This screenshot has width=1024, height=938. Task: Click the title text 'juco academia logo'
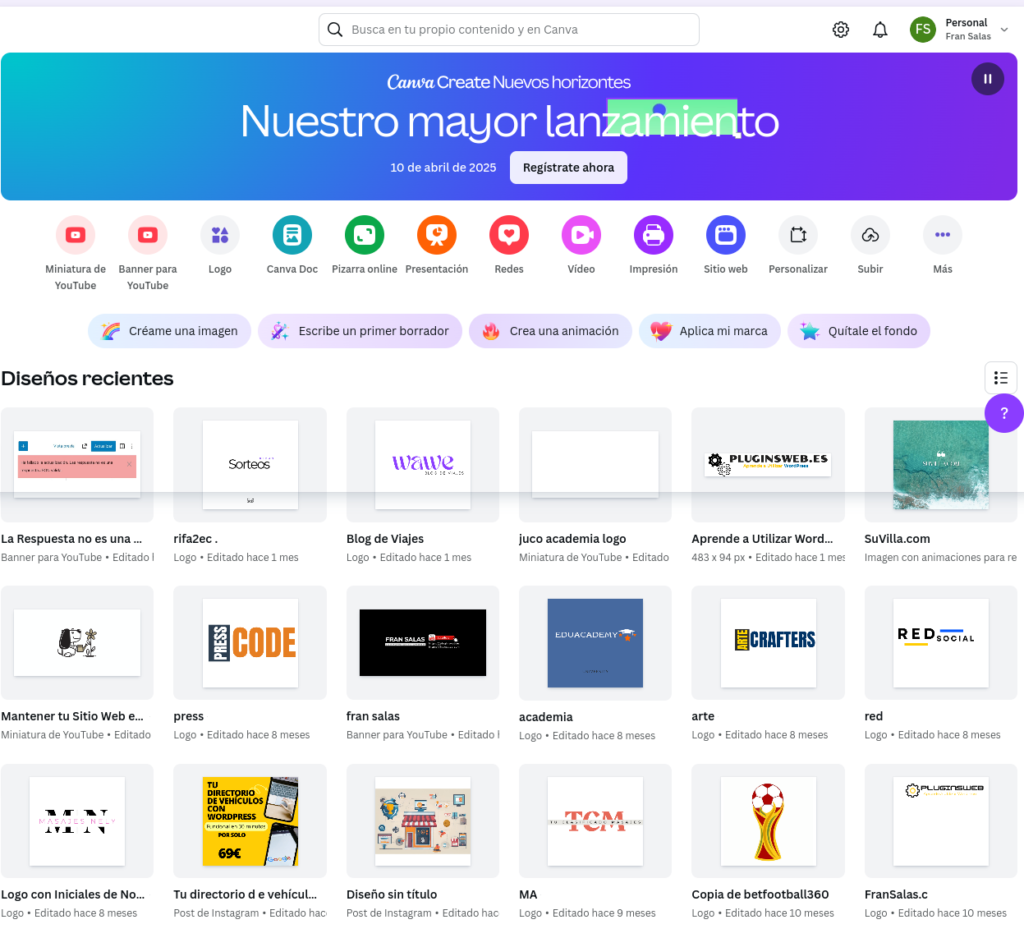tap(572, 539)
